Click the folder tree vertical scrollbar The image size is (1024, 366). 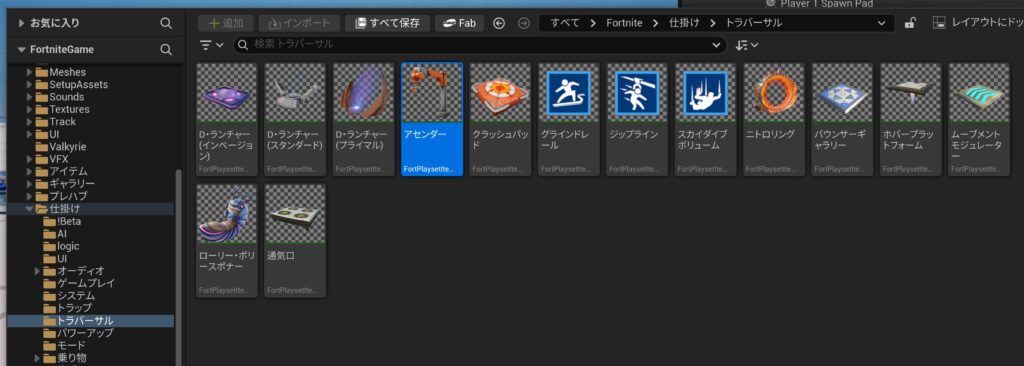(x=178, y=267)
